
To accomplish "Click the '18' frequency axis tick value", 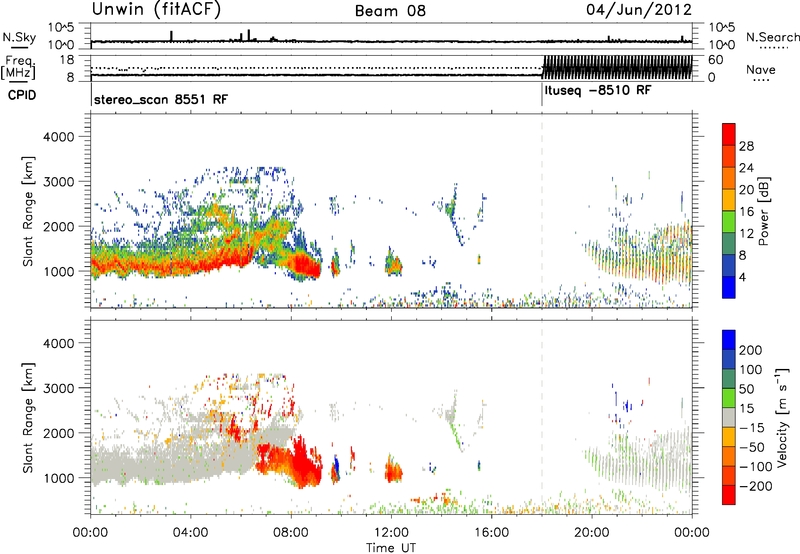I will click(66, 60).
